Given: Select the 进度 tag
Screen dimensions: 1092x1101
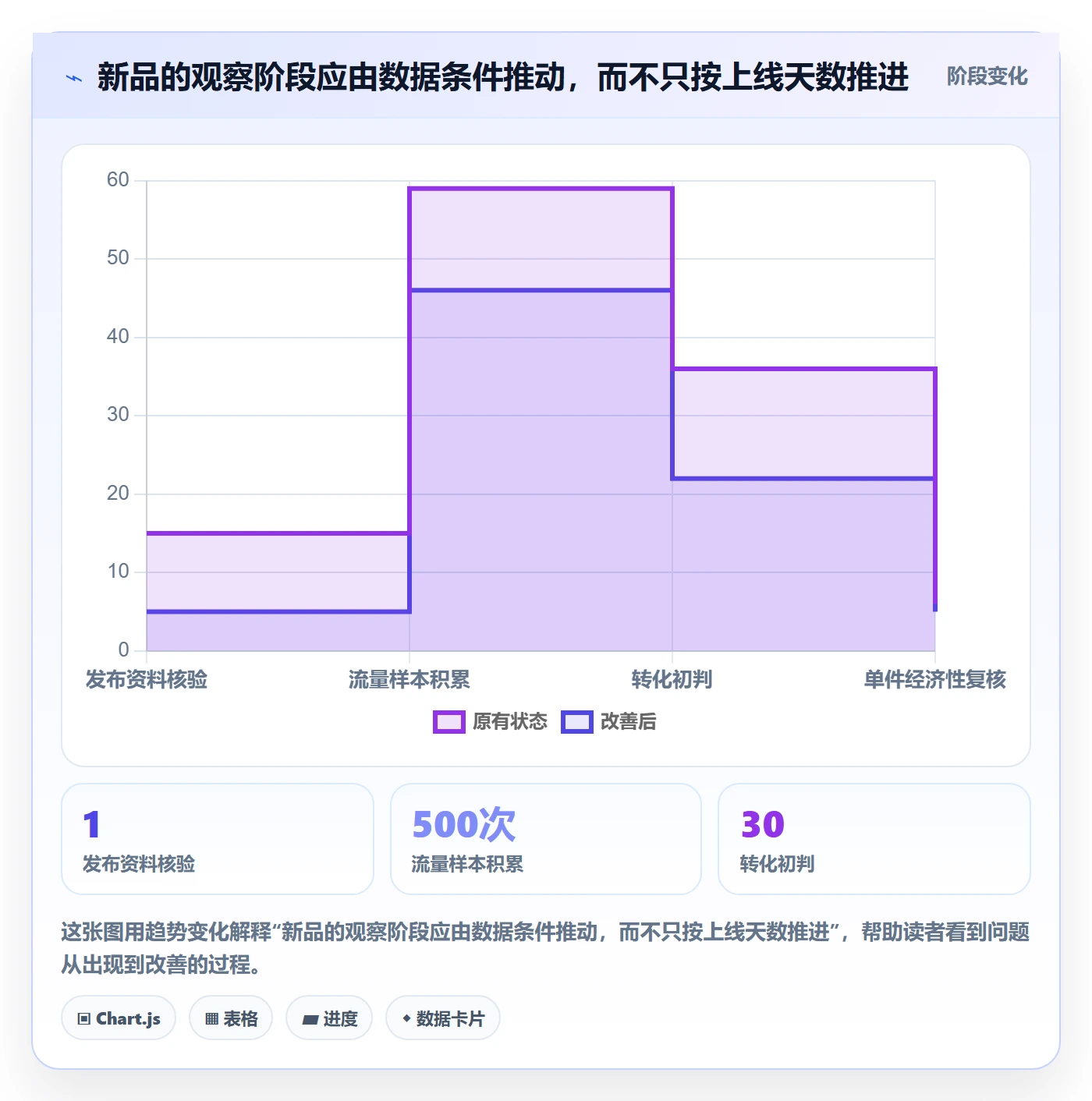Looking at the screenshot, I should point(329,1018).
